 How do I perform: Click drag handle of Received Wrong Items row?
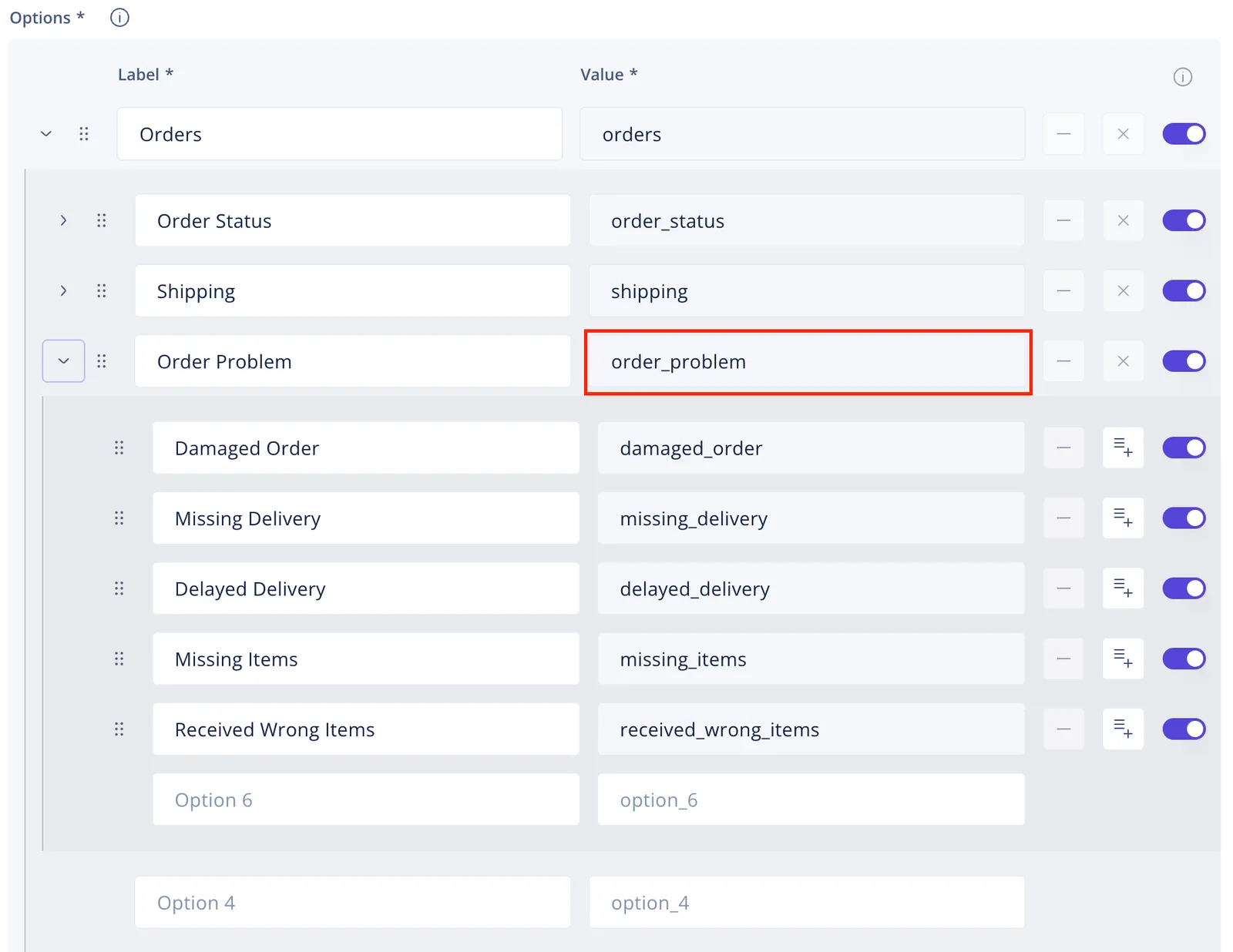point(119,729)
